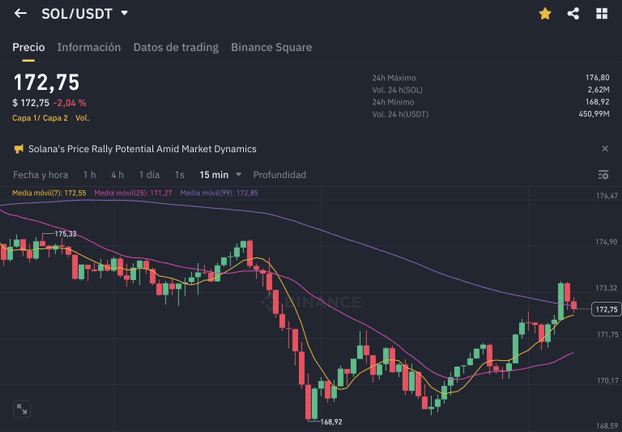Click the megaphone announcement icon

[x=18, y=149]
